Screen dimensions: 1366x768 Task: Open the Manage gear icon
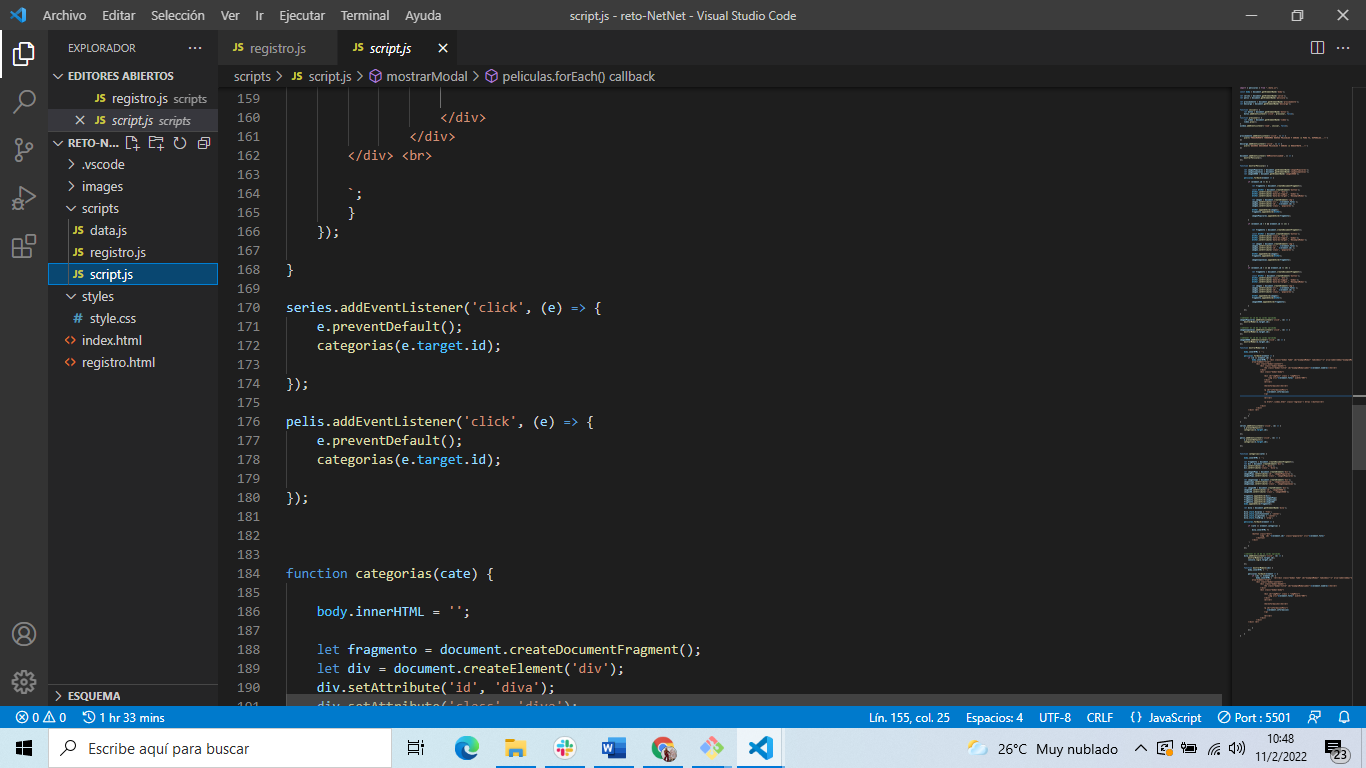click(24, 682)
